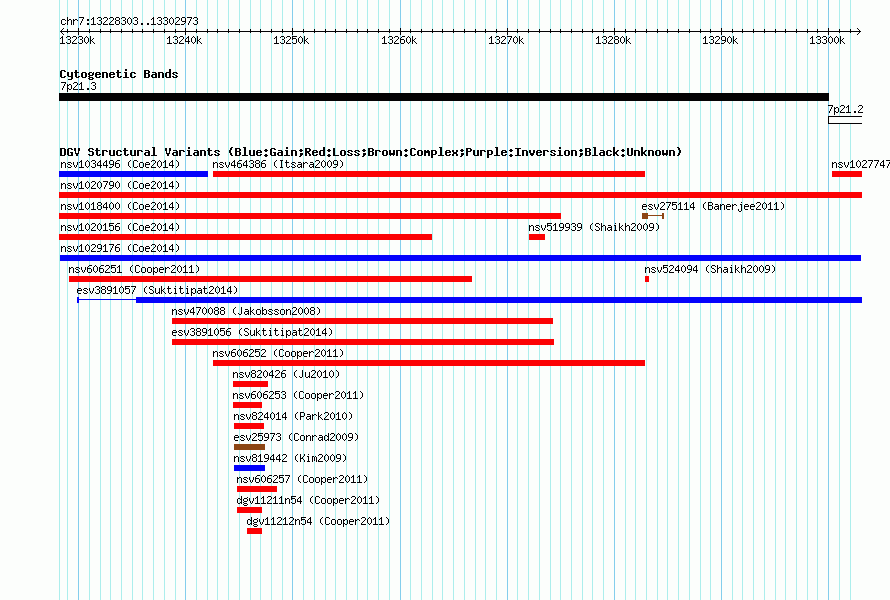Click the 13240k ruler label
The image size is (890, 600).
pos(184,40)
